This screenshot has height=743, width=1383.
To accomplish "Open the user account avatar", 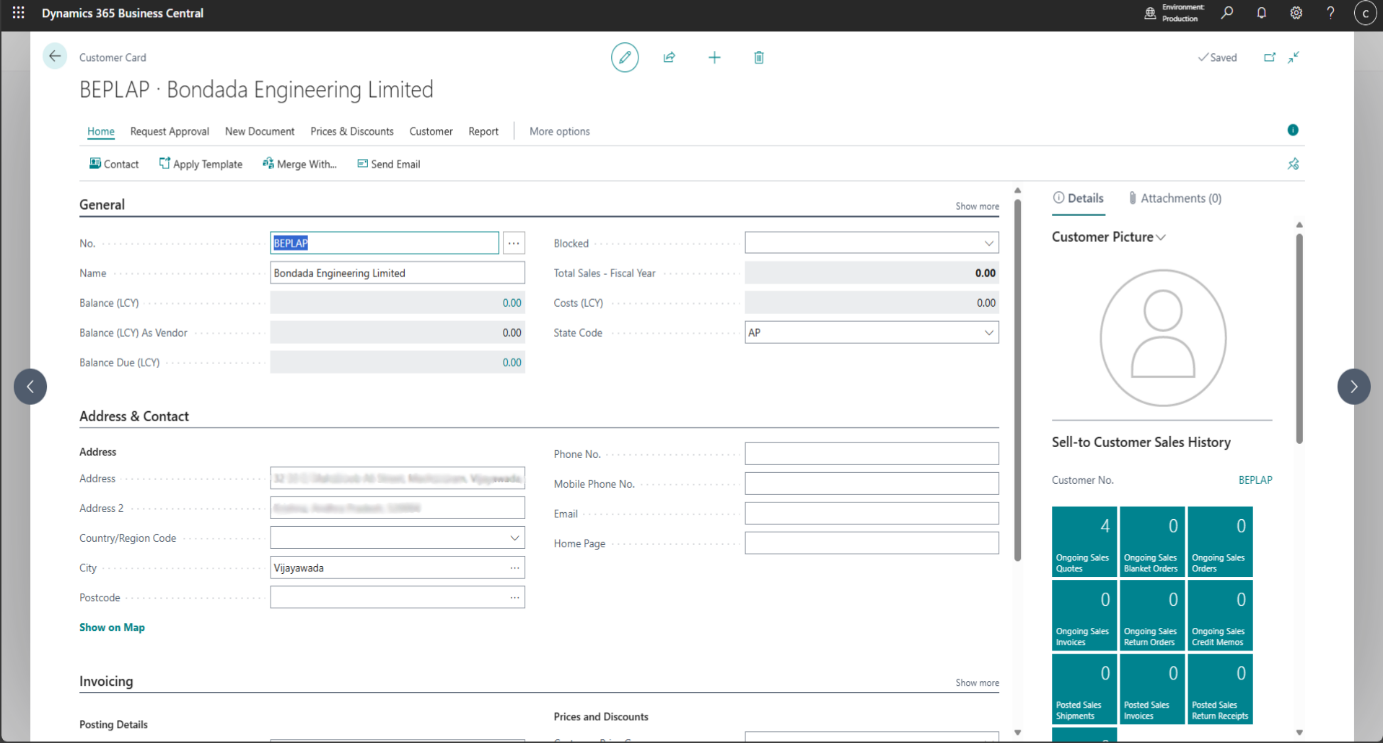I will coord(1365,13).
